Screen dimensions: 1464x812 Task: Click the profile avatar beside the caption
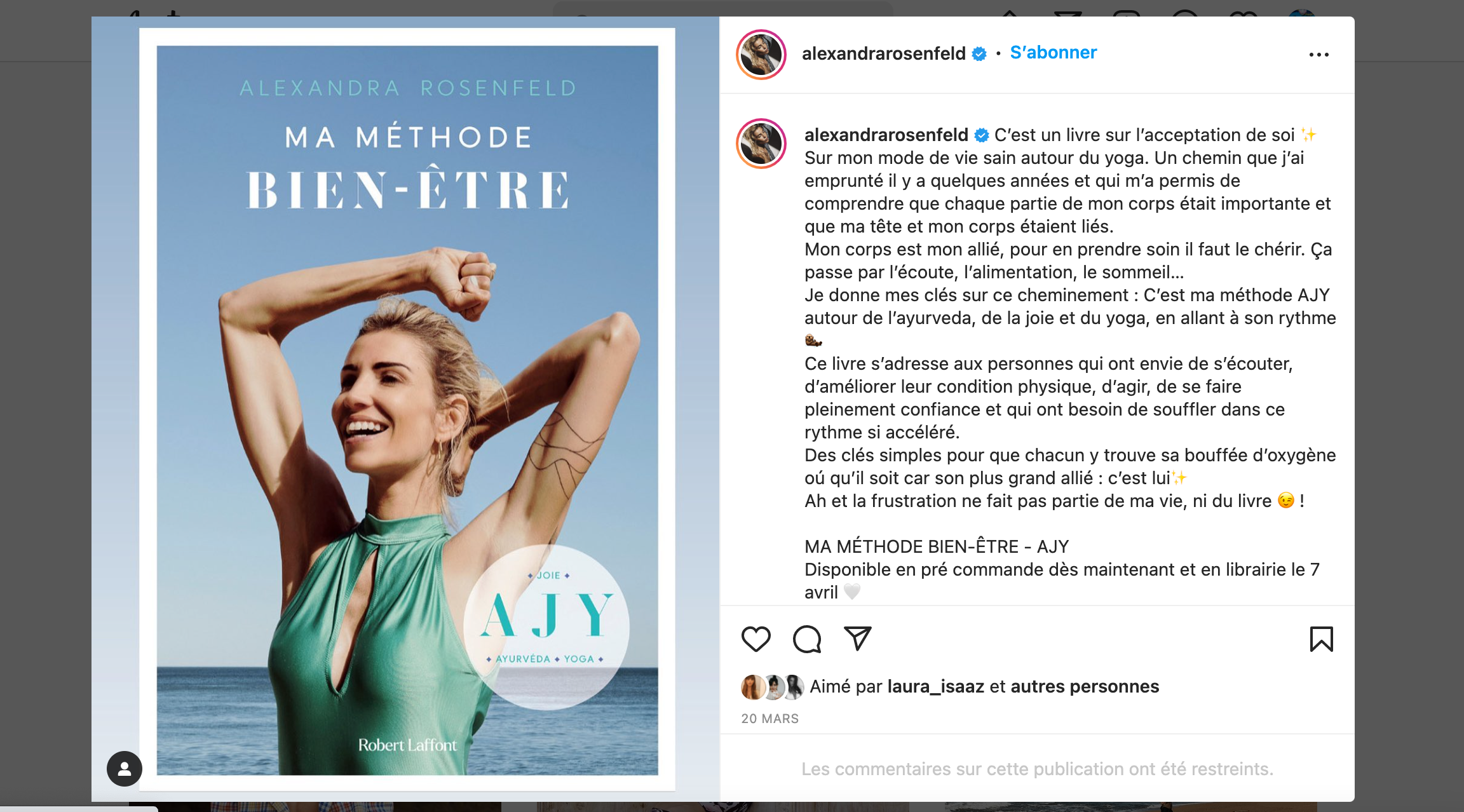coord(761,144)
